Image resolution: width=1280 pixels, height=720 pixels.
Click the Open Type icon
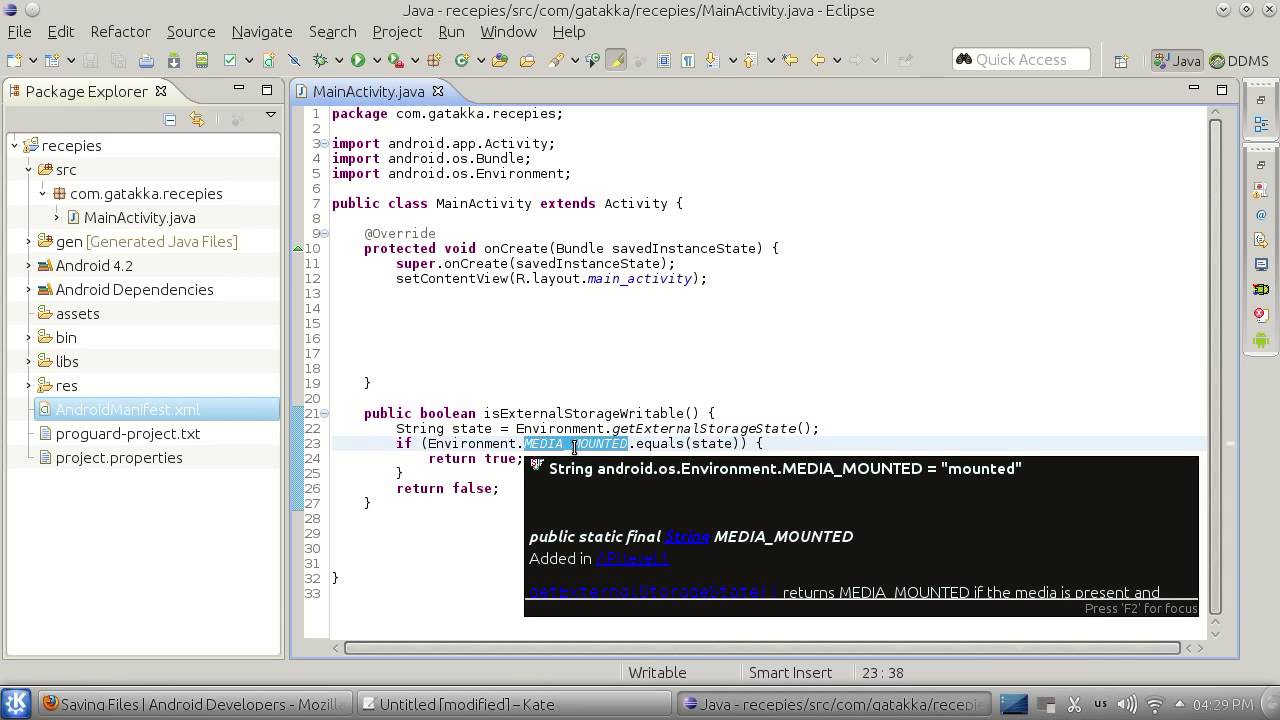pyautogui.click(x=499, y=60)
